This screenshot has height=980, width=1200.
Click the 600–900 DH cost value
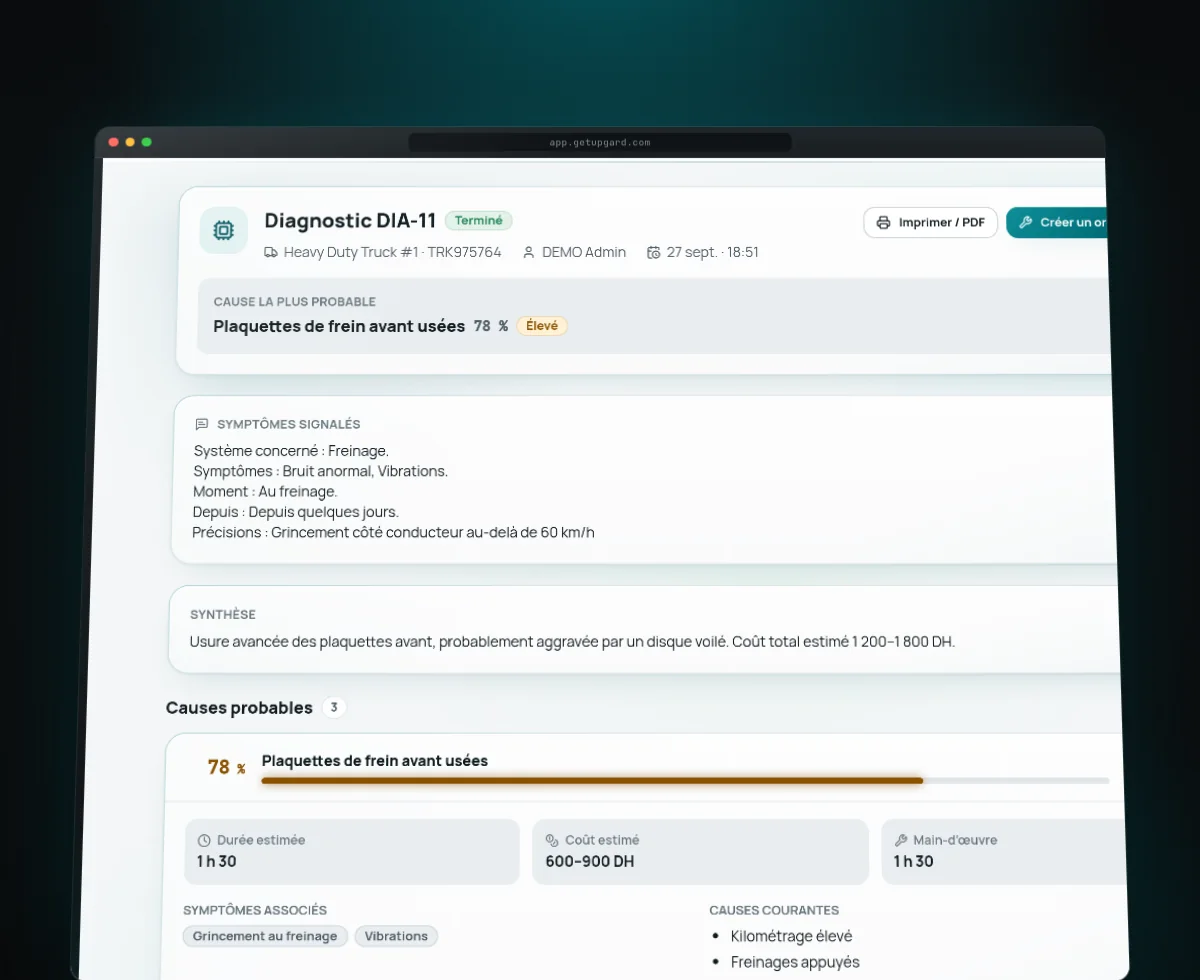click(x=590, y=861)
